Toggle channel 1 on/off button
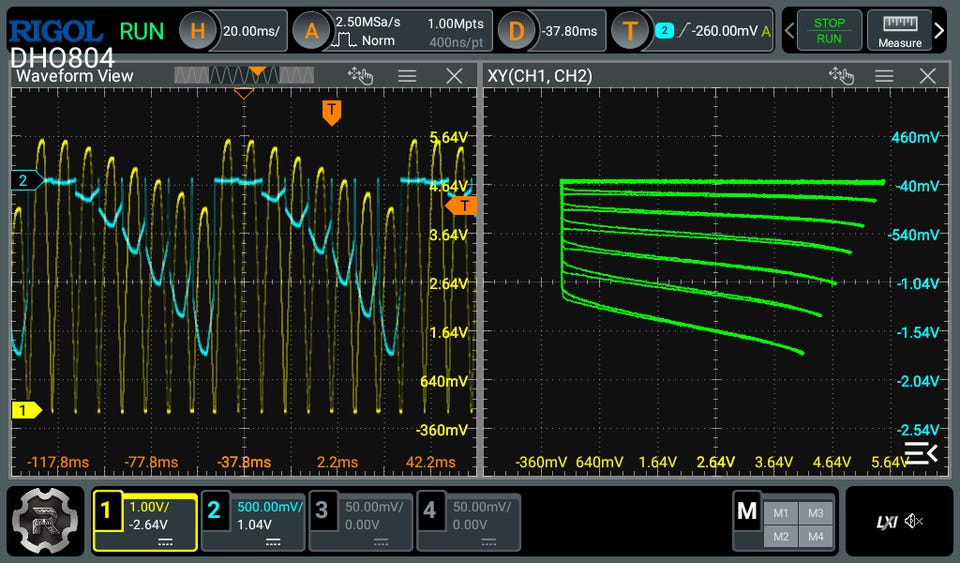Screen dimensions: 960x563 click(106, 510)
